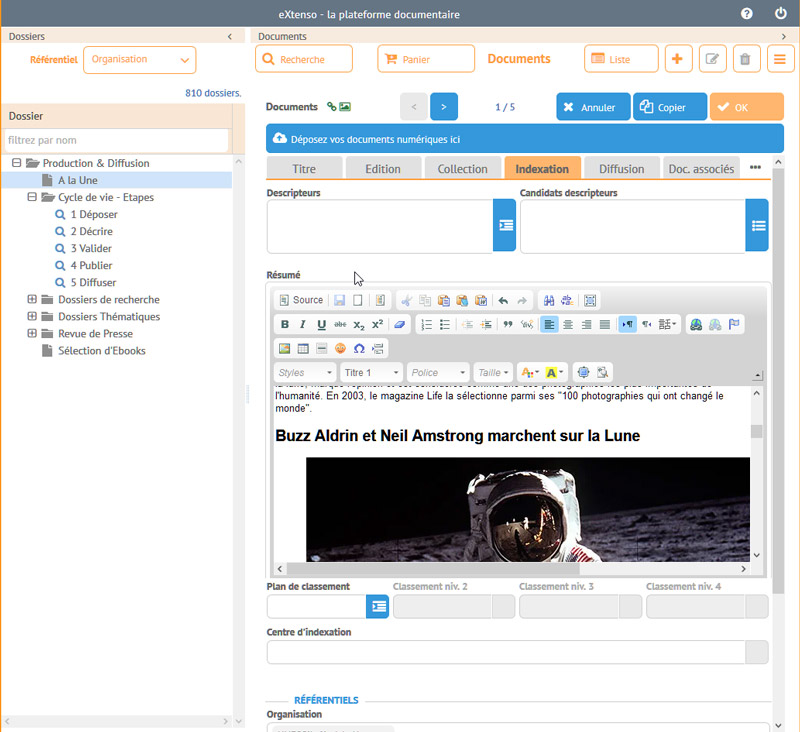The image size is (800, 732).
Task: Click the select all icon
Action: pyautogui.click(x=590, y=300)
